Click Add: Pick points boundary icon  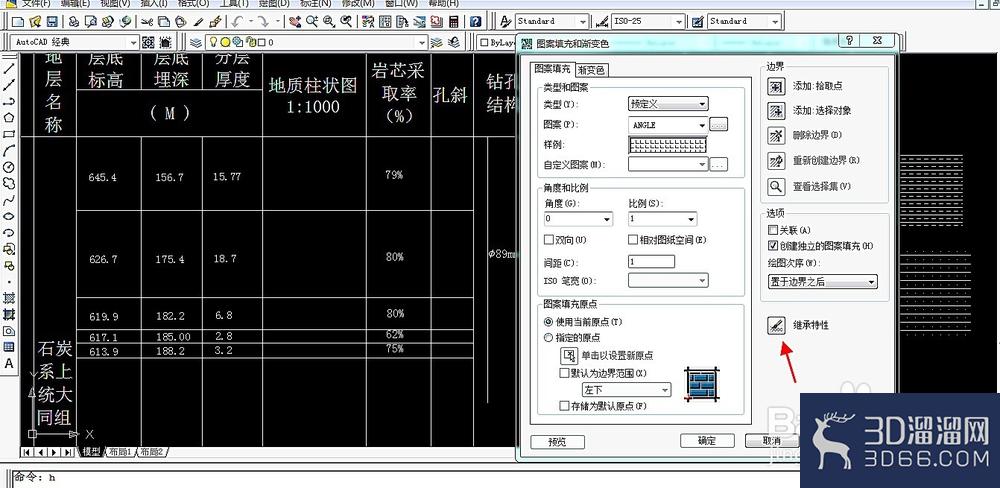click(x=776, y=86)
